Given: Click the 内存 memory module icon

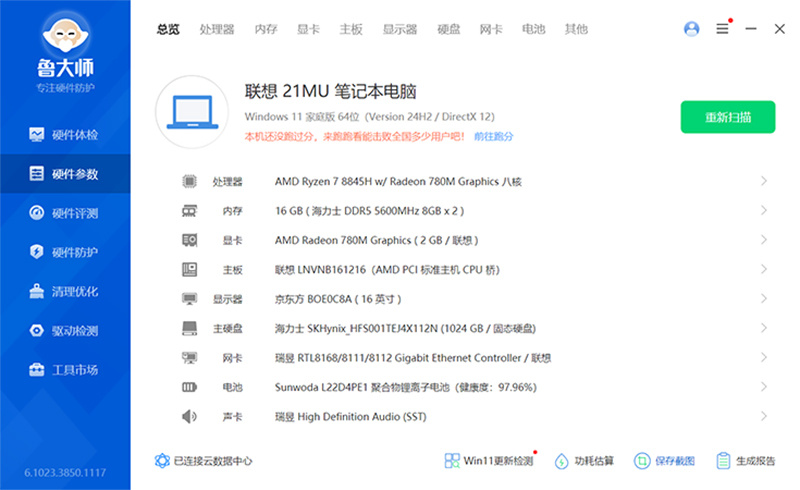Looking at the screenshot, I should 189,211.
